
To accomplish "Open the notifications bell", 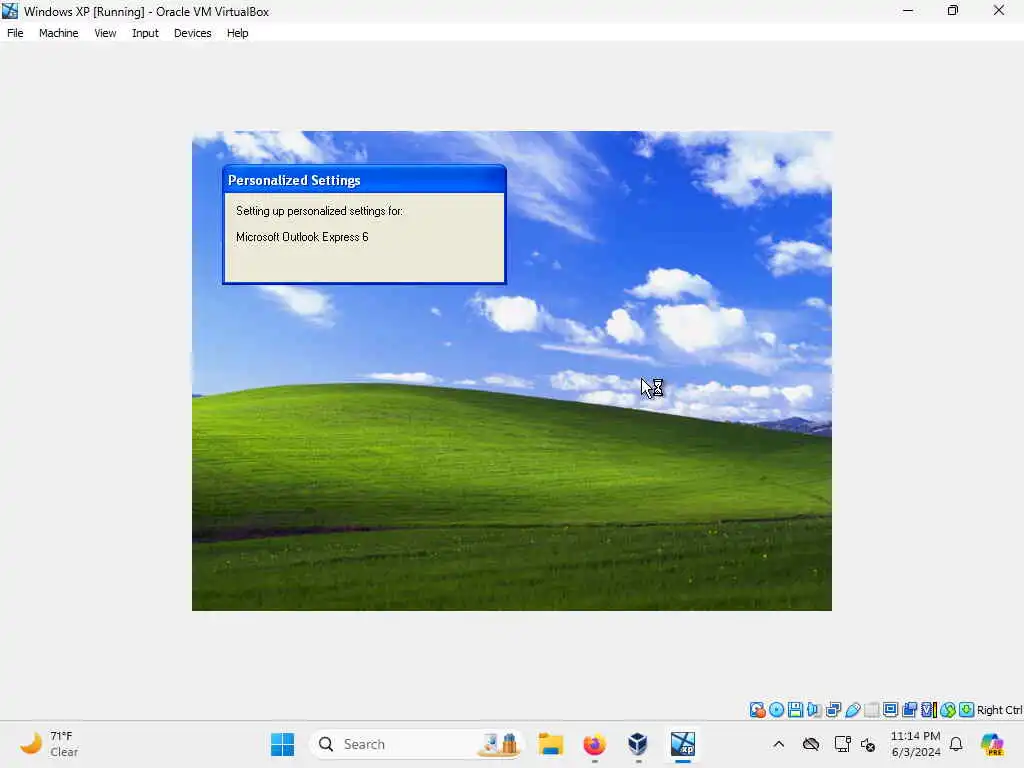I will click(x=956, y=744).
